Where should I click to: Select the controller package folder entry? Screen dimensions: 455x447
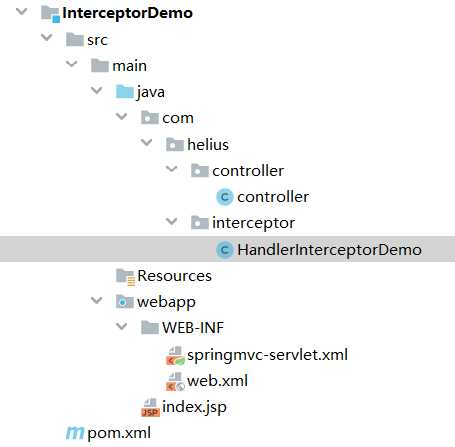point(248,171)
